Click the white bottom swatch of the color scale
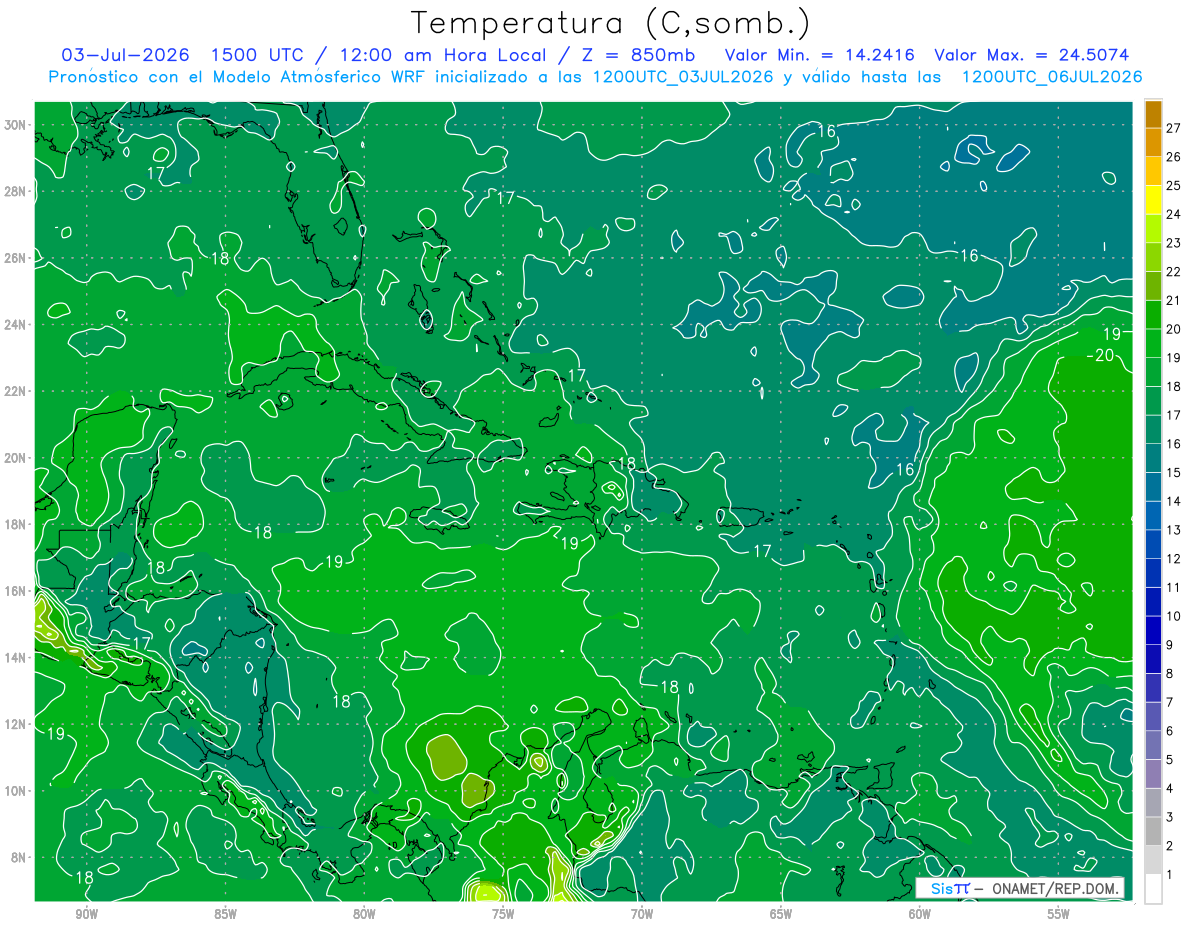 click(1153, 888)
